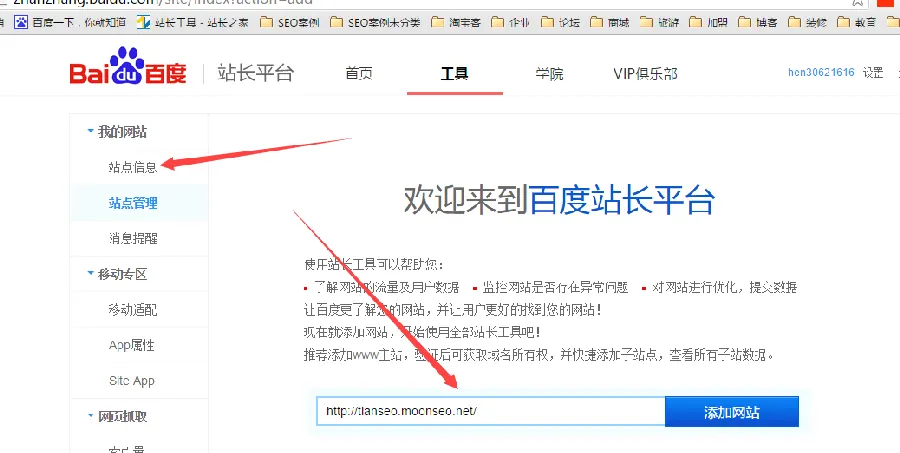Image resolution: width=900 pixels, height=453 pixels.
Task: Open the 论坛 bookmark folder
Action: coord(560,22)
